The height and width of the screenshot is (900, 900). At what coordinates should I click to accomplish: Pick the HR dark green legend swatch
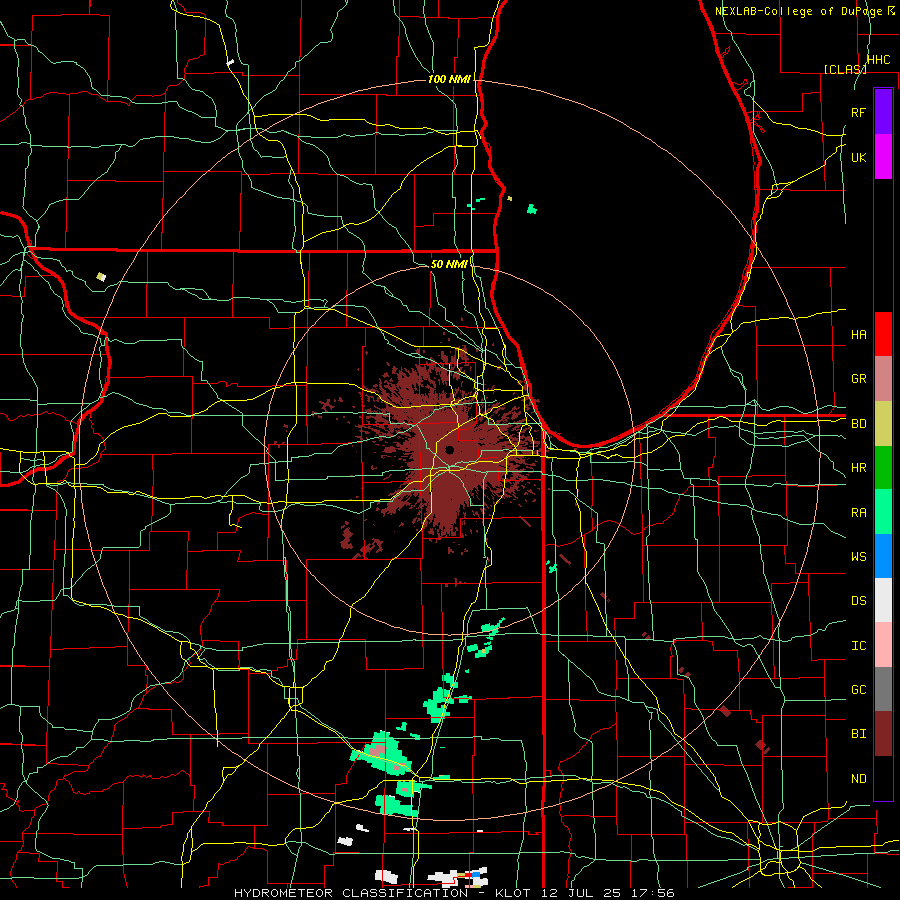[x=883, y=468]
